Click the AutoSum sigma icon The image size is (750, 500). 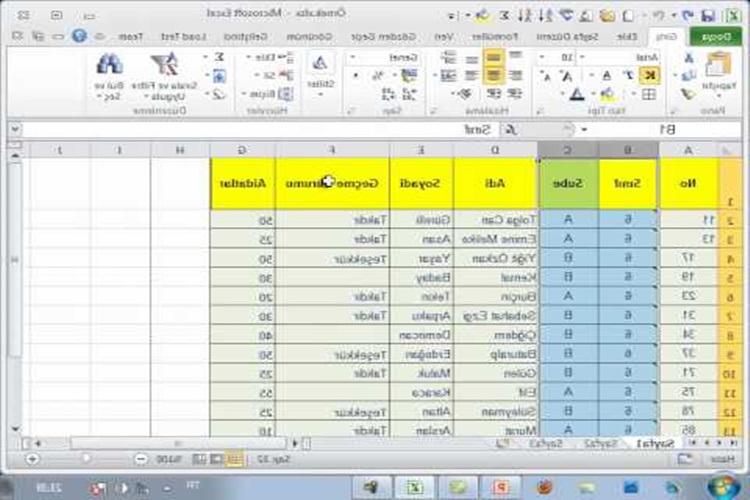click(219, 57)
